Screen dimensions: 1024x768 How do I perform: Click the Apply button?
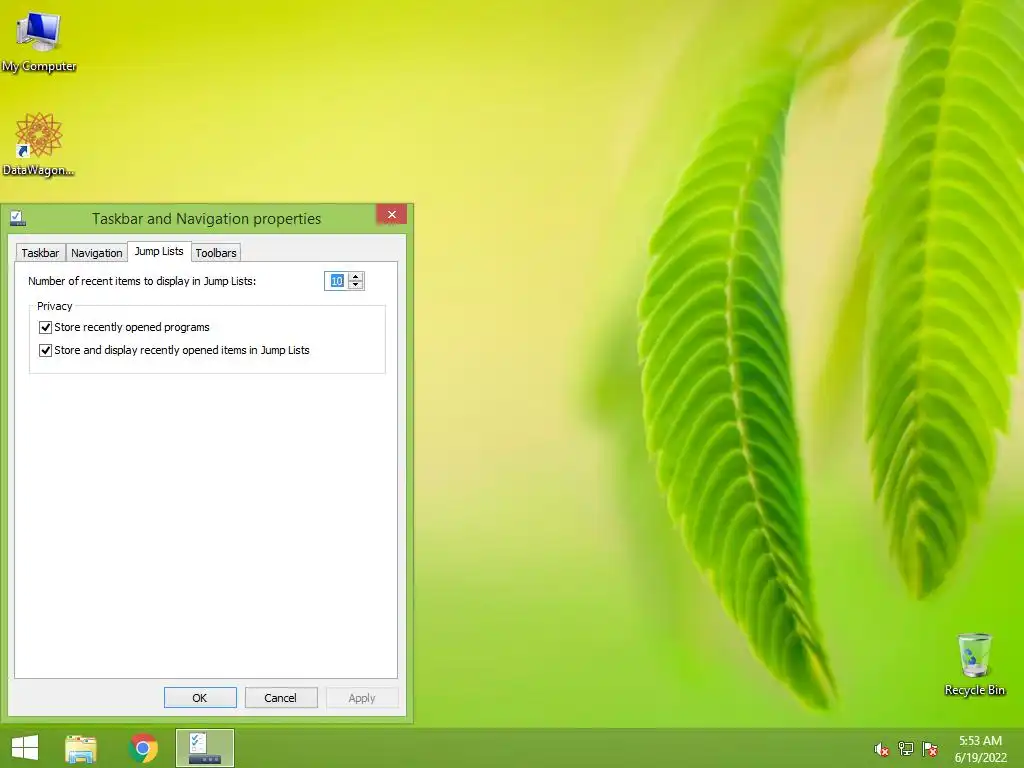pos(362,697)
